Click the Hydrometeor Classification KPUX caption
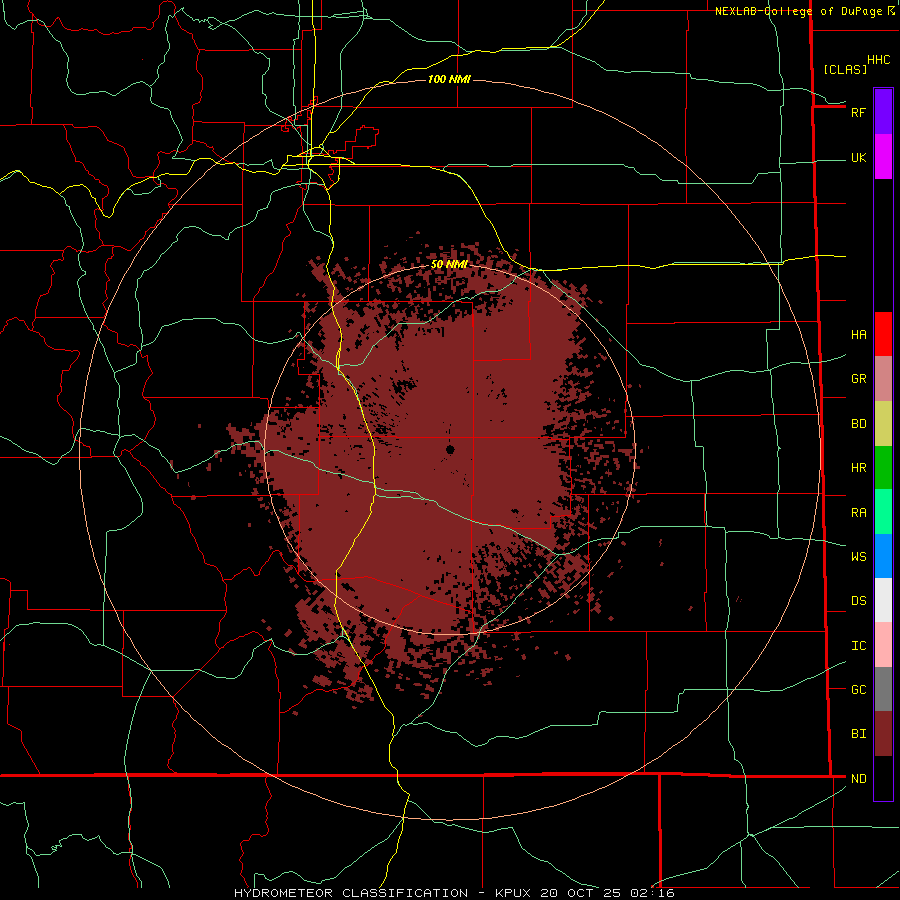 click(454, 893)
